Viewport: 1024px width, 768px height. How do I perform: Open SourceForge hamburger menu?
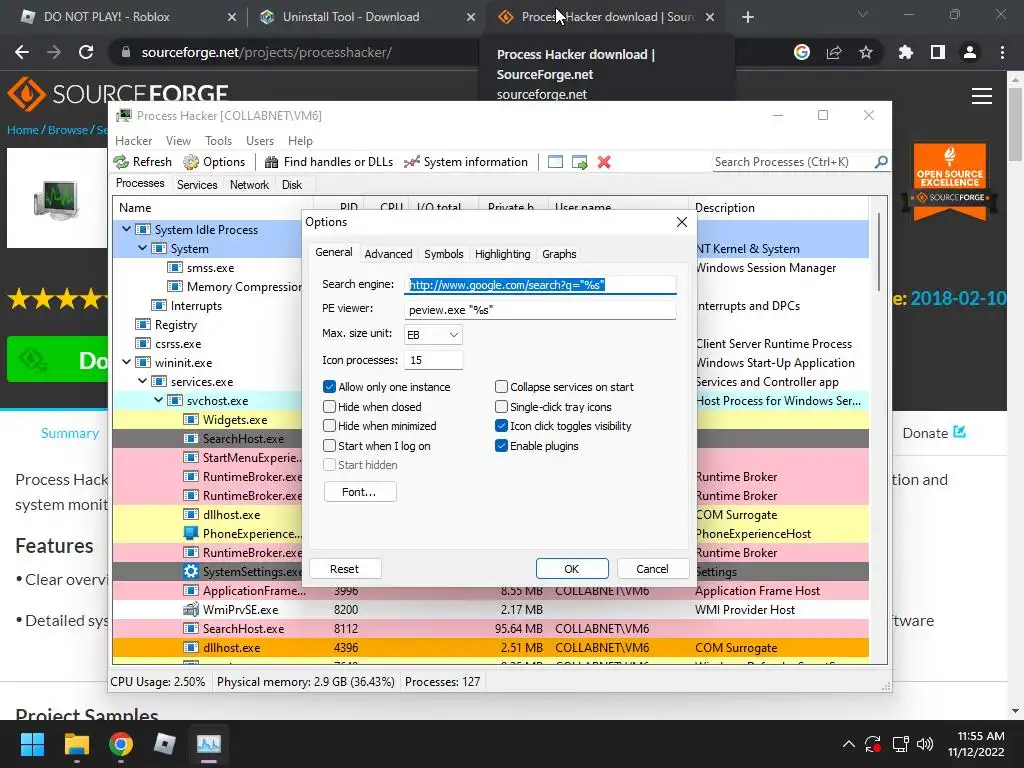pos(982,96)
